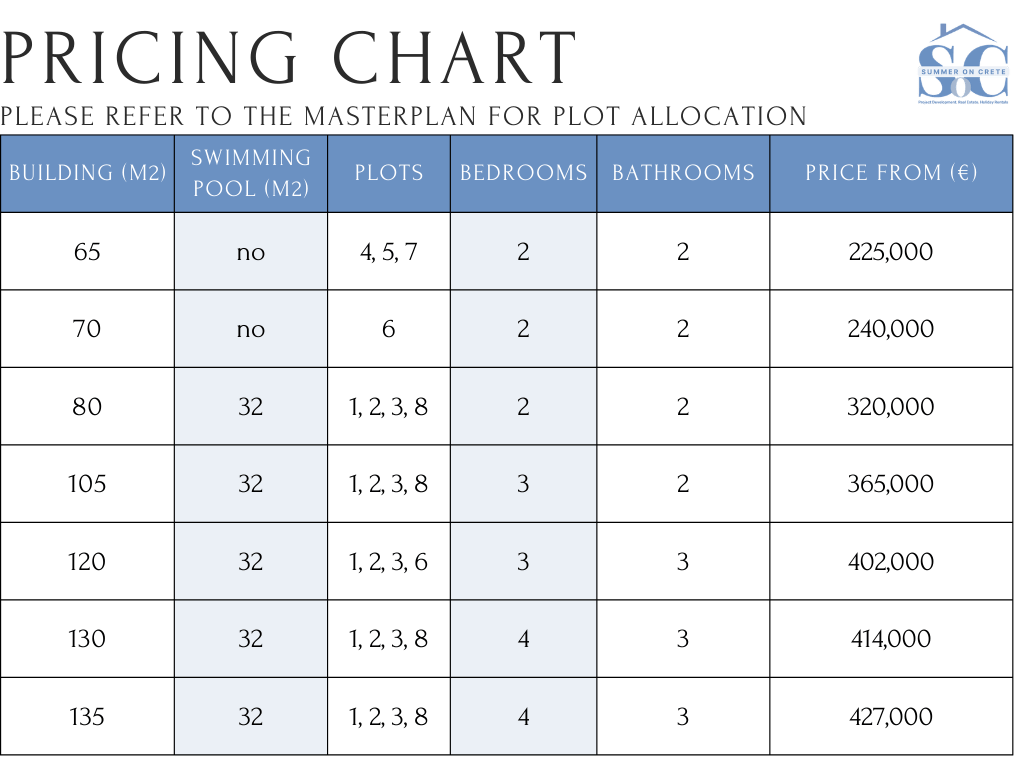Screen dimensions: 1024x768
Task: Click the plots cell reading 1, 2, 3, 6
Action: click(x=389, y=562)
